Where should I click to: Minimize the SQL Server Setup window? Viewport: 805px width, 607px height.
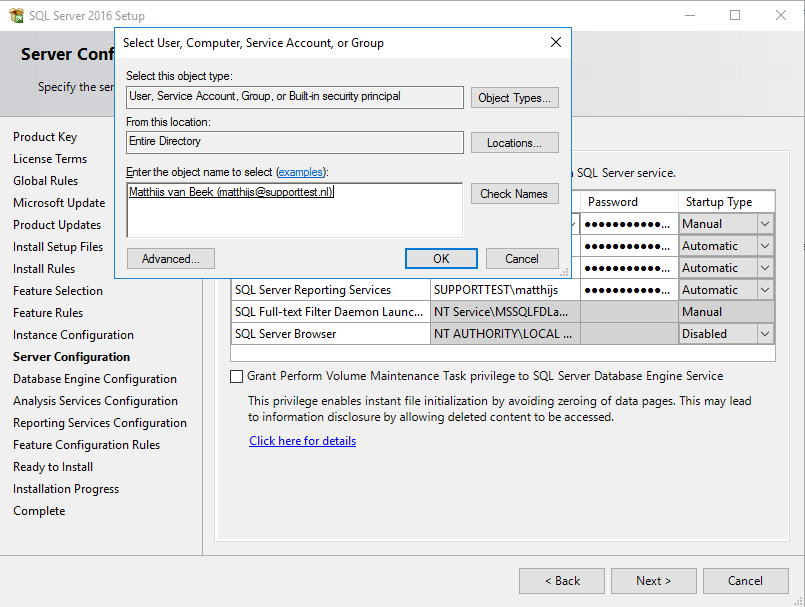[689, 15]
